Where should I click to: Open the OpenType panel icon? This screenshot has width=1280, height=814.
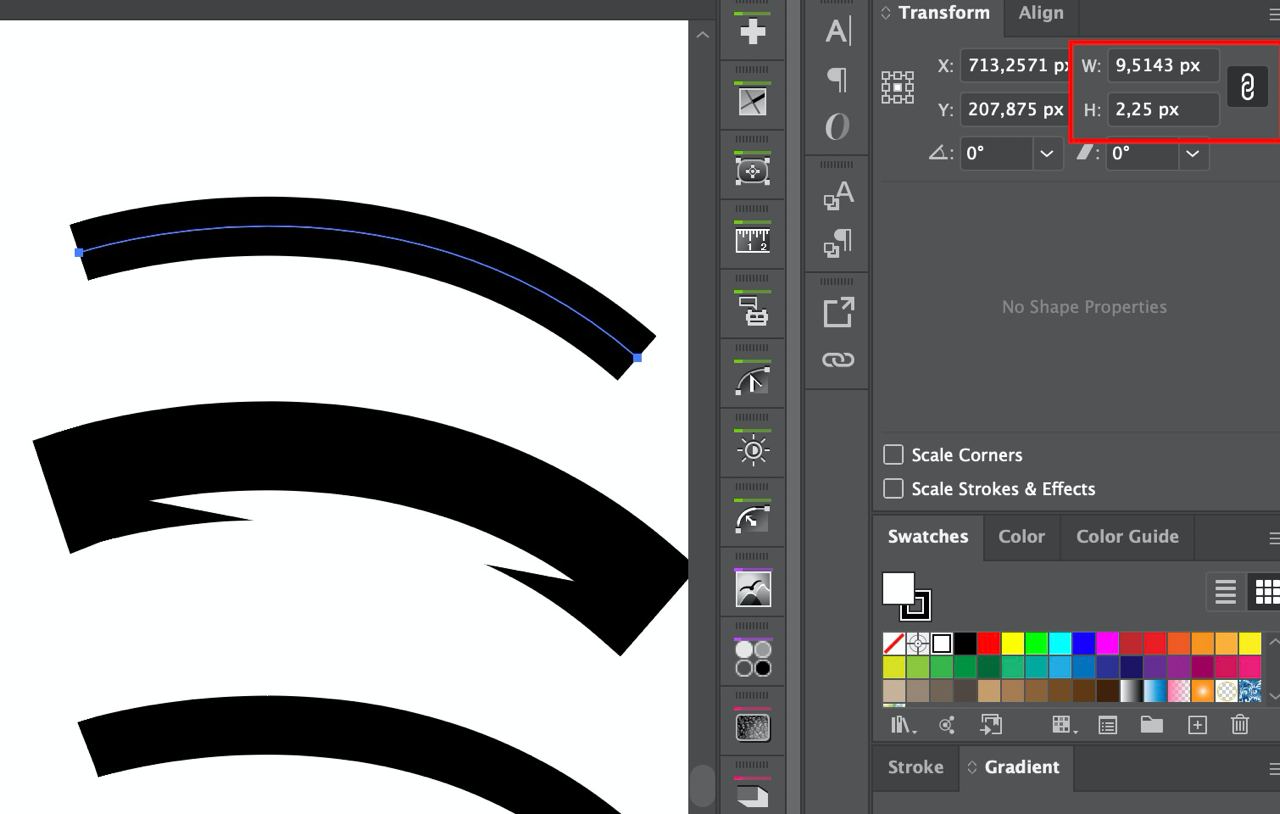click(x=838, y=126)
